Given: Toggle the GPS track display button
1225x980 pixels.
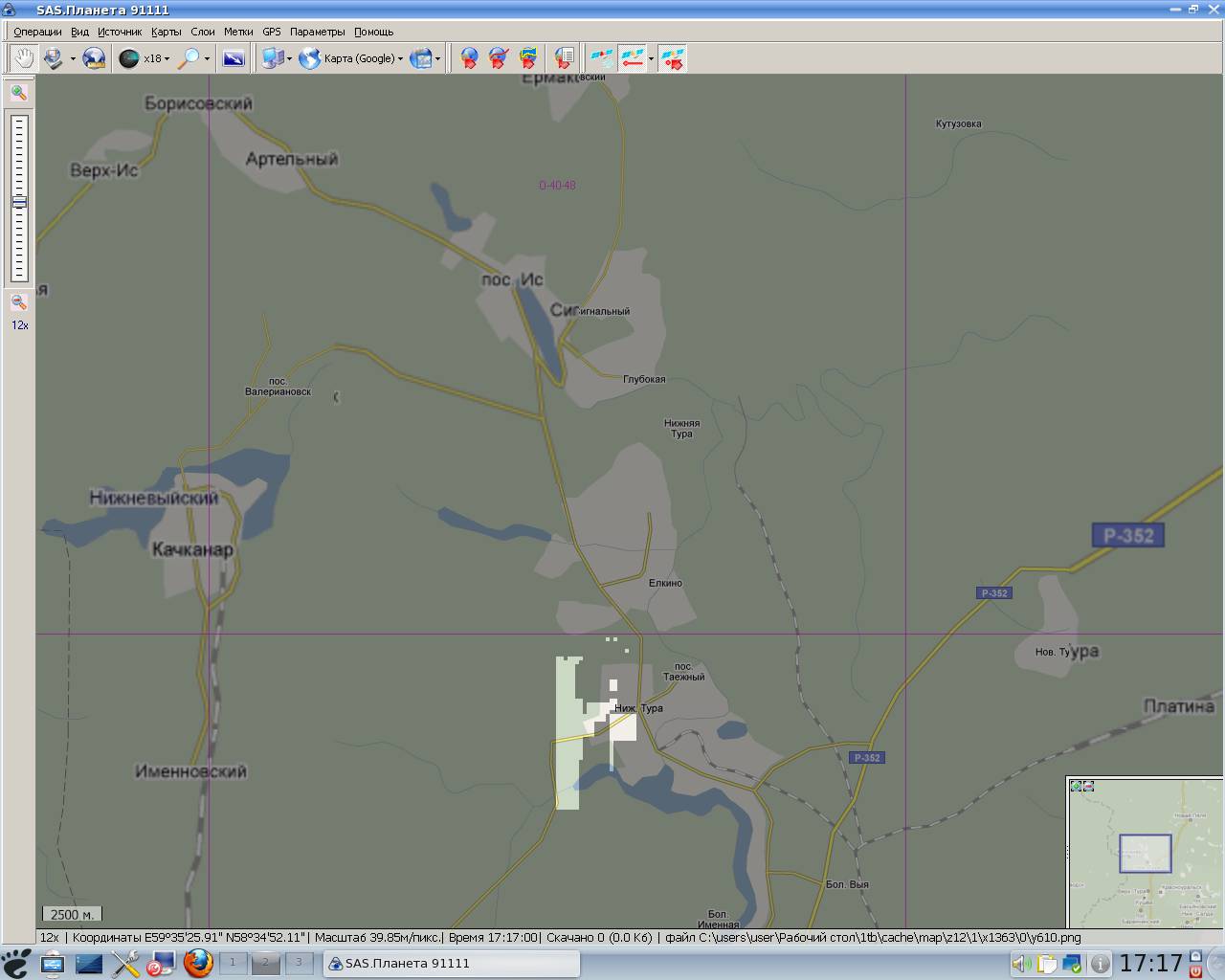Looking at the screenshot, I should click(632, 58).
